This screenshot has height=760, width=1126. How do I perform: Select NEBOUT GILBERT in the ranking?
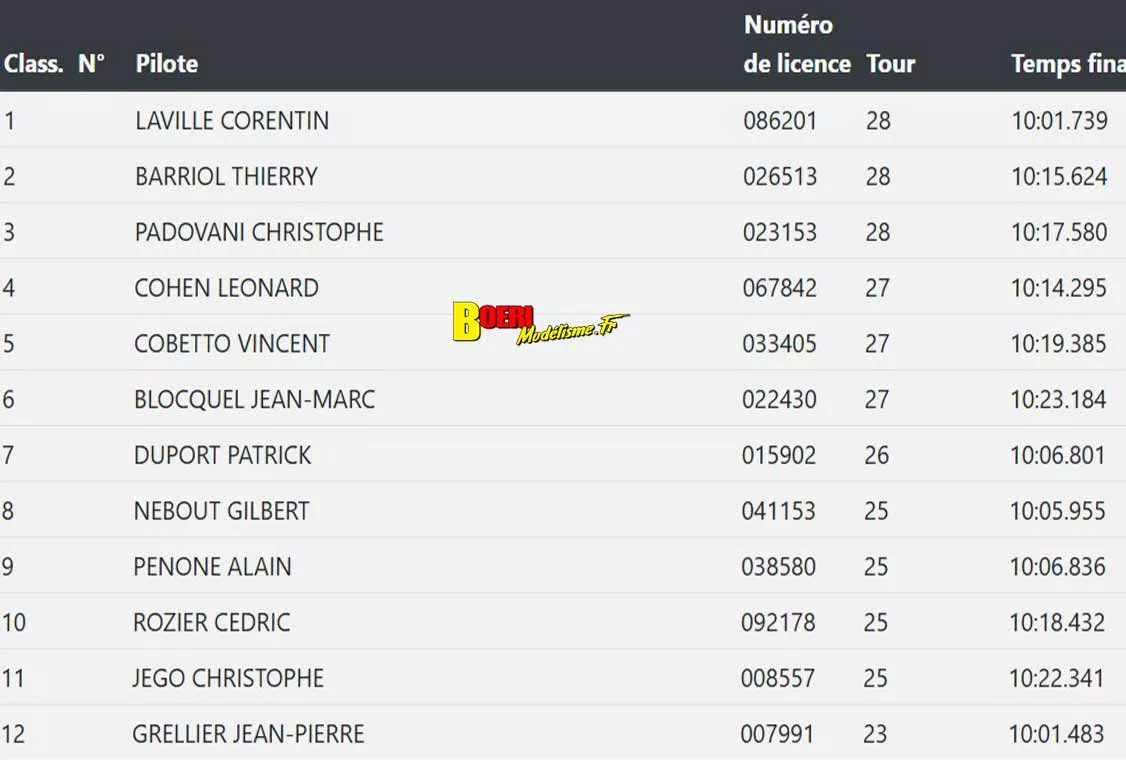click(221, 511)
